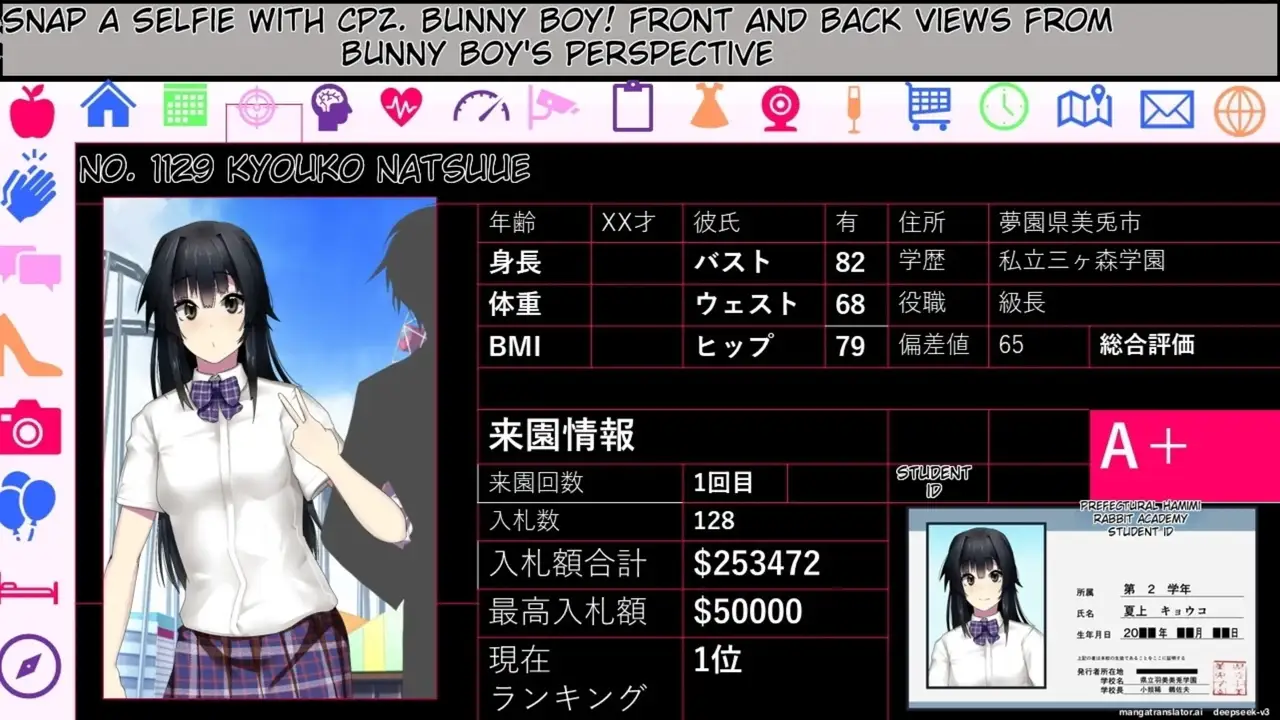
Task: Click the red camera icon
Action: (31, 427)
